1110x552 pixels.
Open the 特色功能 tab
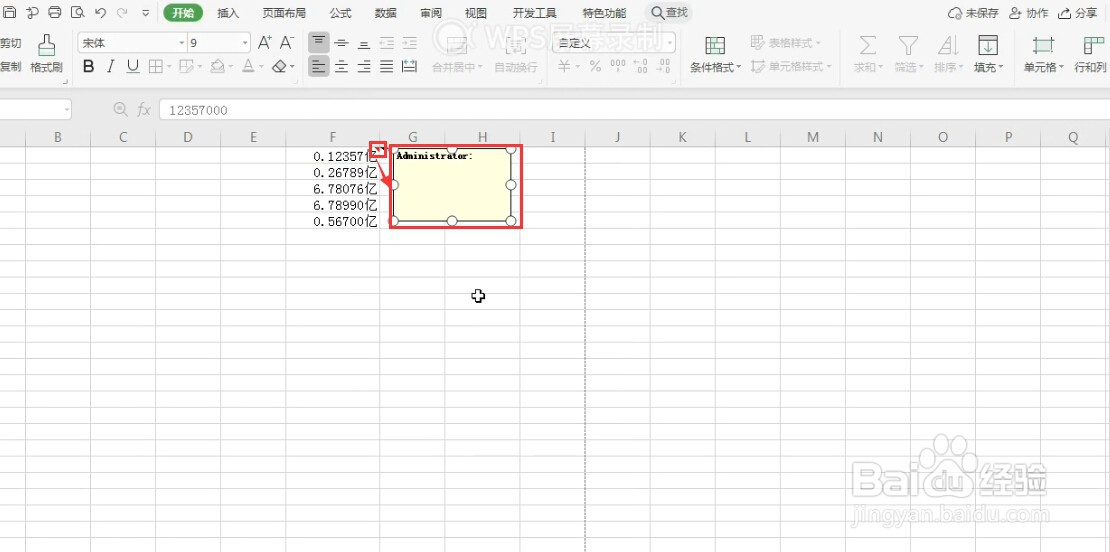click(x=604, y=13)
